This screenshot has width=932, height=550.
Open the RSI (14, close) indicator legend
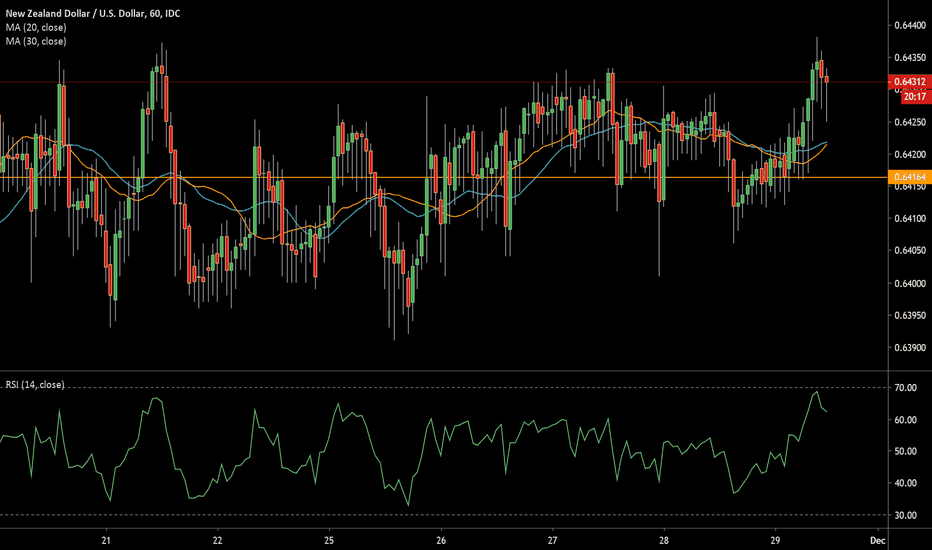(x=35, y=384)
